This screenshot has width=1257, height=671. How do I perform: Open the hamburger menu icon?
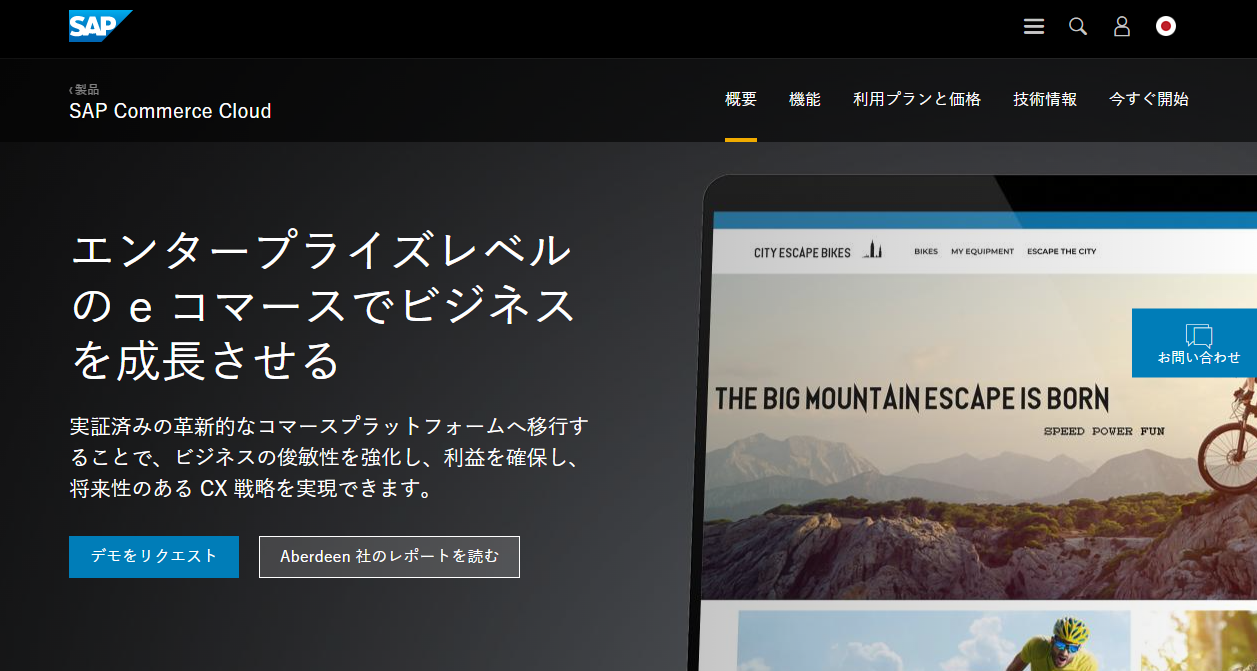coord(1034,27)
